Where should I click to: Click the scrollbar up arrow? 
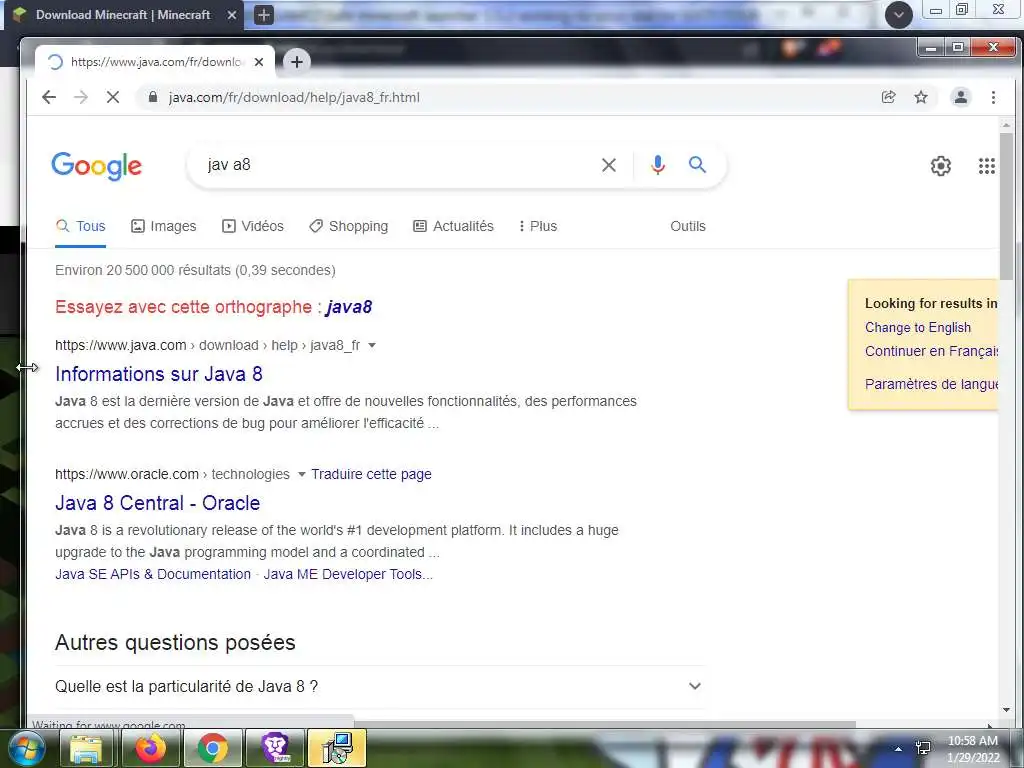coord(1006,124)
